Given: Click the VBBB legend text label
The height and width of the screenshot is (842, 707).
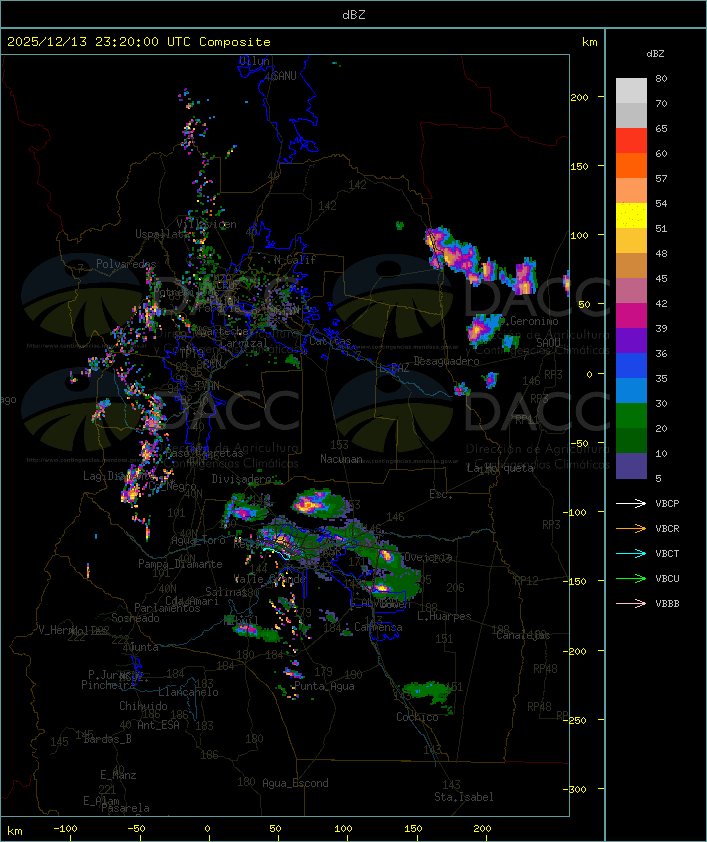Looking at the screenshot, I should click(x=667, y=604).
